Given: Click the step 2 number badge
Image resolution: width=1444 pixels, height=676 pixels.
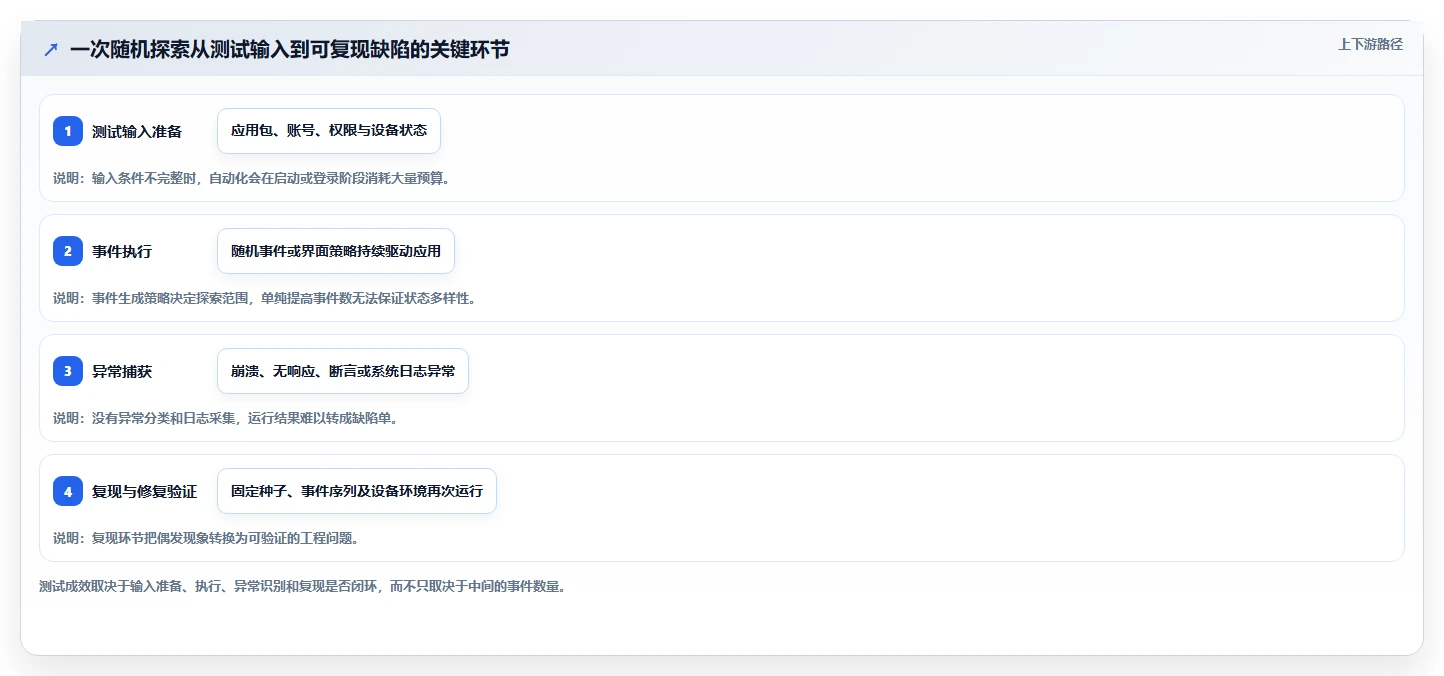Looking at the screenshot, I should click(68, 251).
